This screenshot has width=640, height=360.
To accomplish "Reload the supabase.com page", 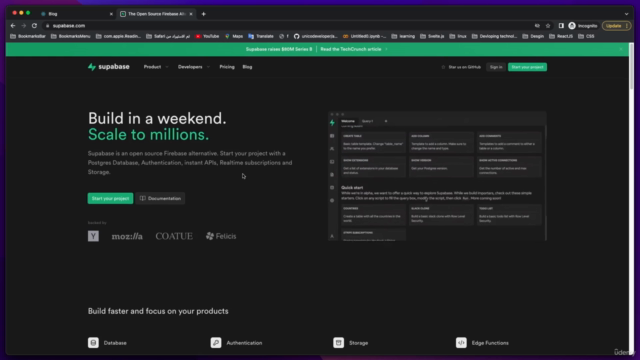I will 34,26.
